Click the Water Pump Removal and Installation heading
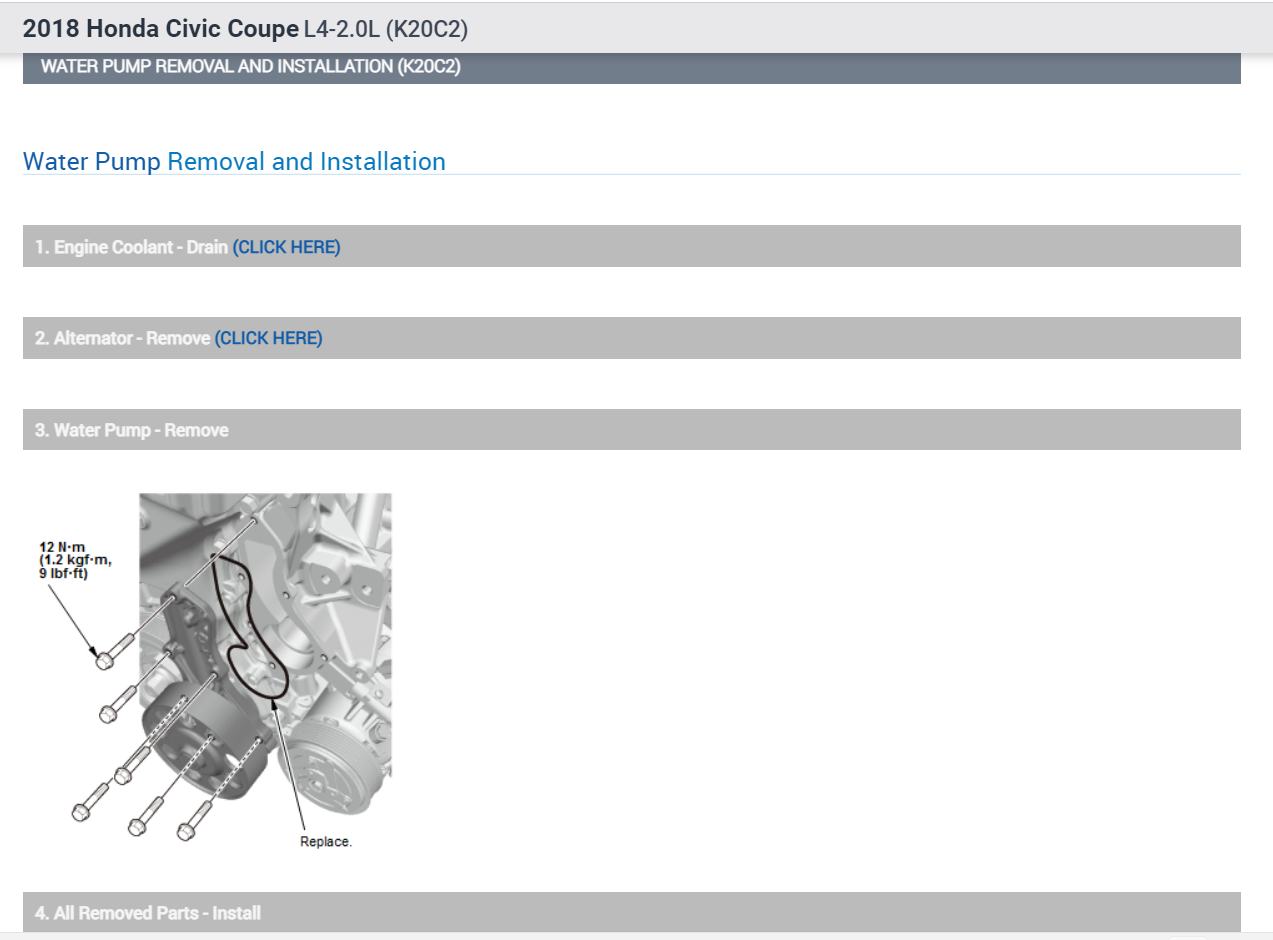Viewport: 1273px width, 940px height. tap(234, 161)
